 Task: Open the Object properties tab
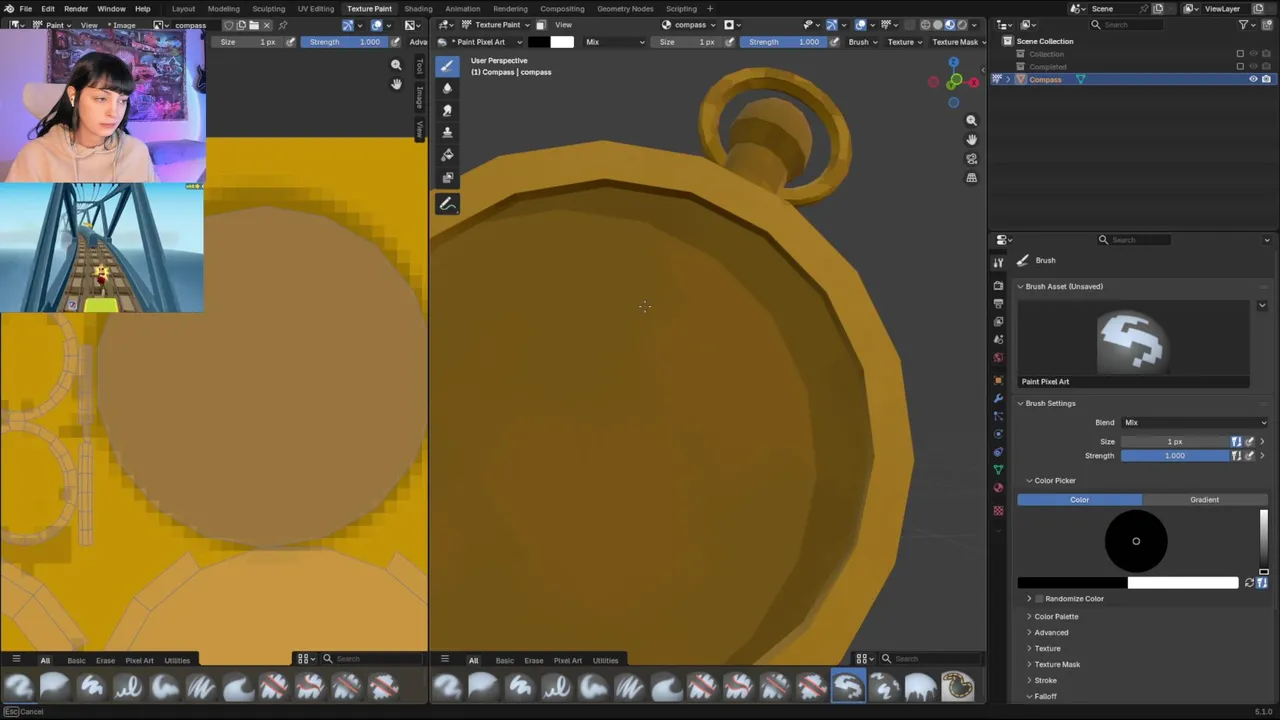tap(998, 380)
